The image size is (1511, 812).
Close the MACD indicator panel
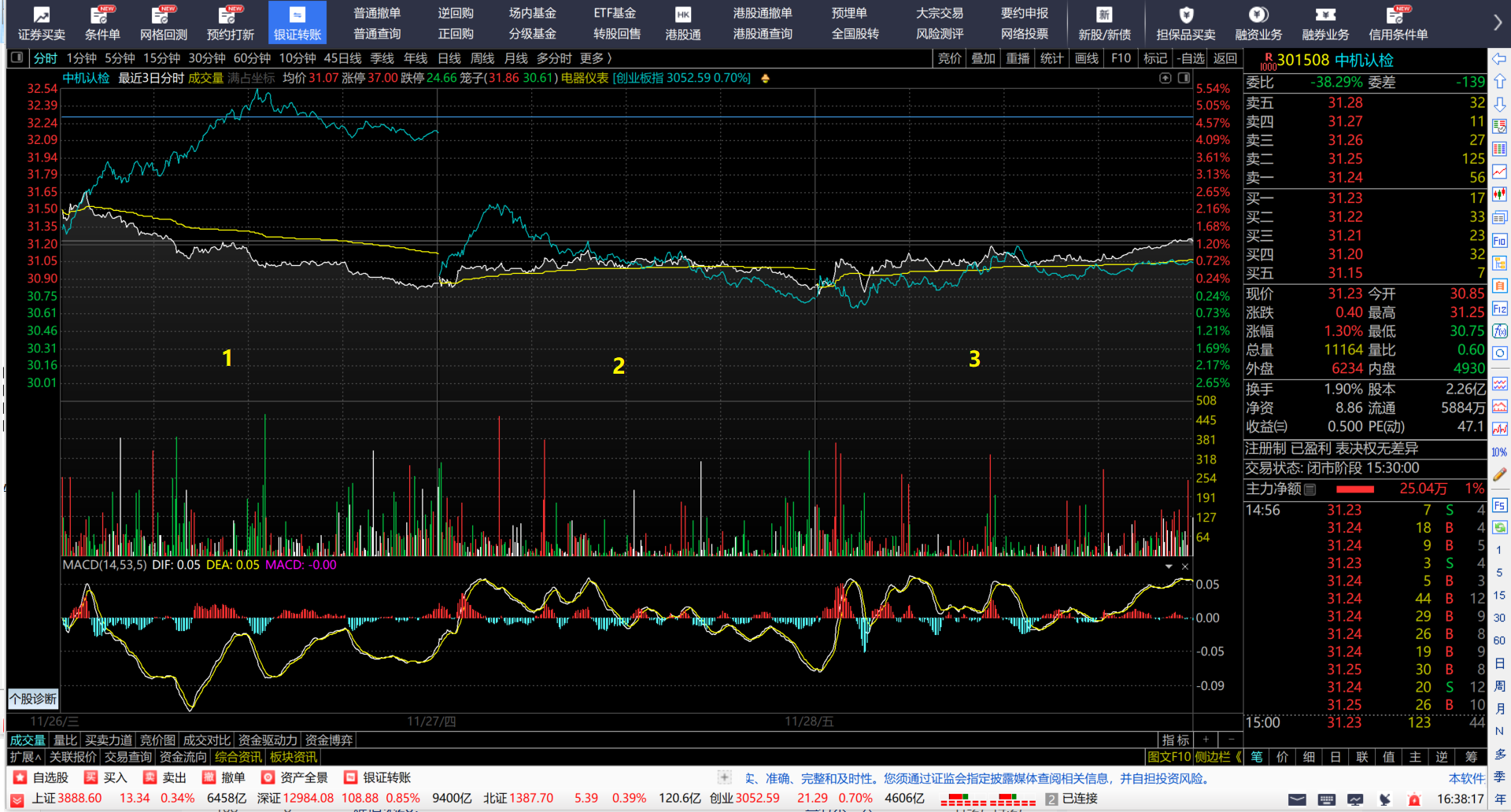(1185, 567)
